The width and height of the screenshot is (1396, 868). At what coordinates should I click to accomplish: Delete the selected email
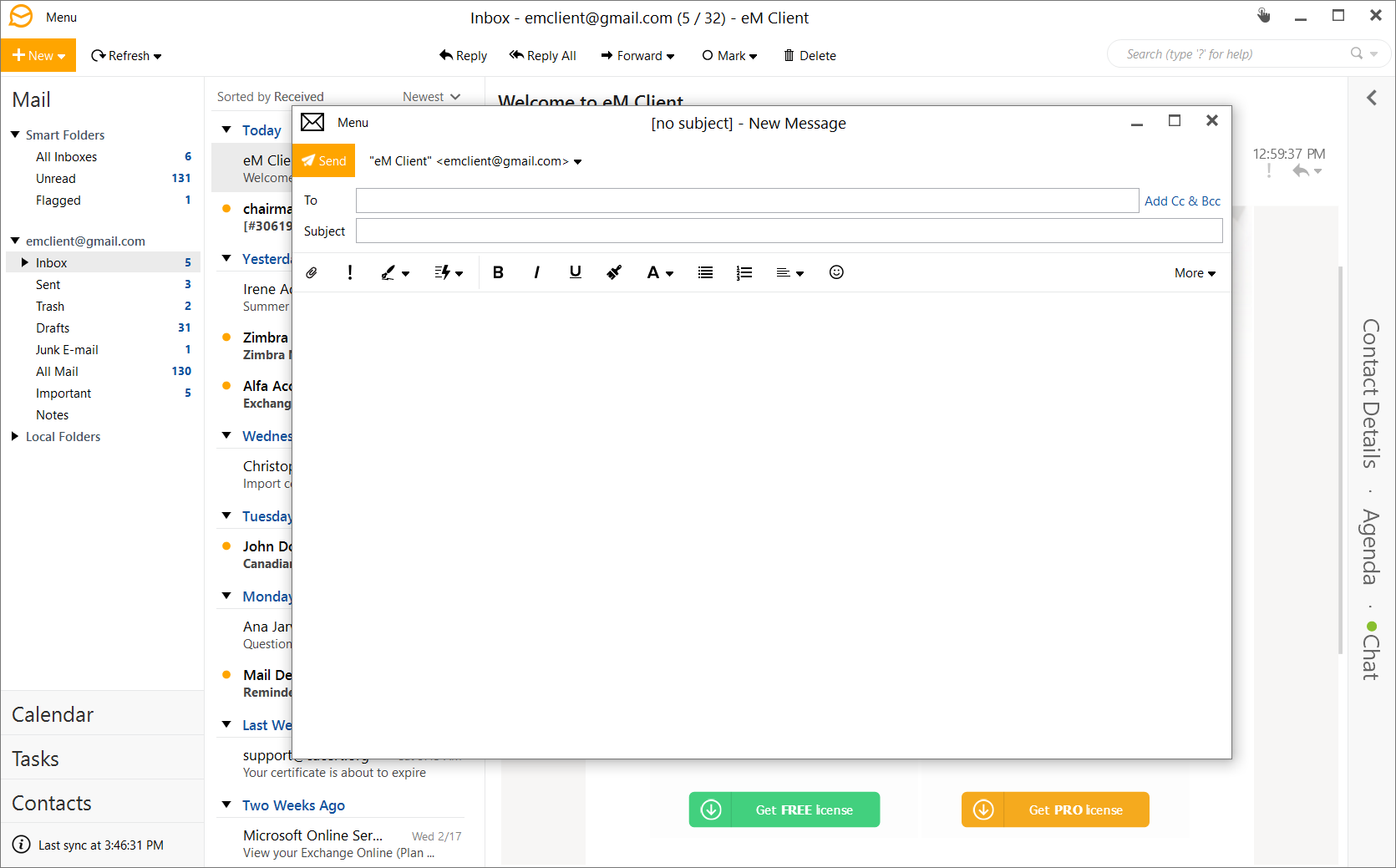click(810, 56)
